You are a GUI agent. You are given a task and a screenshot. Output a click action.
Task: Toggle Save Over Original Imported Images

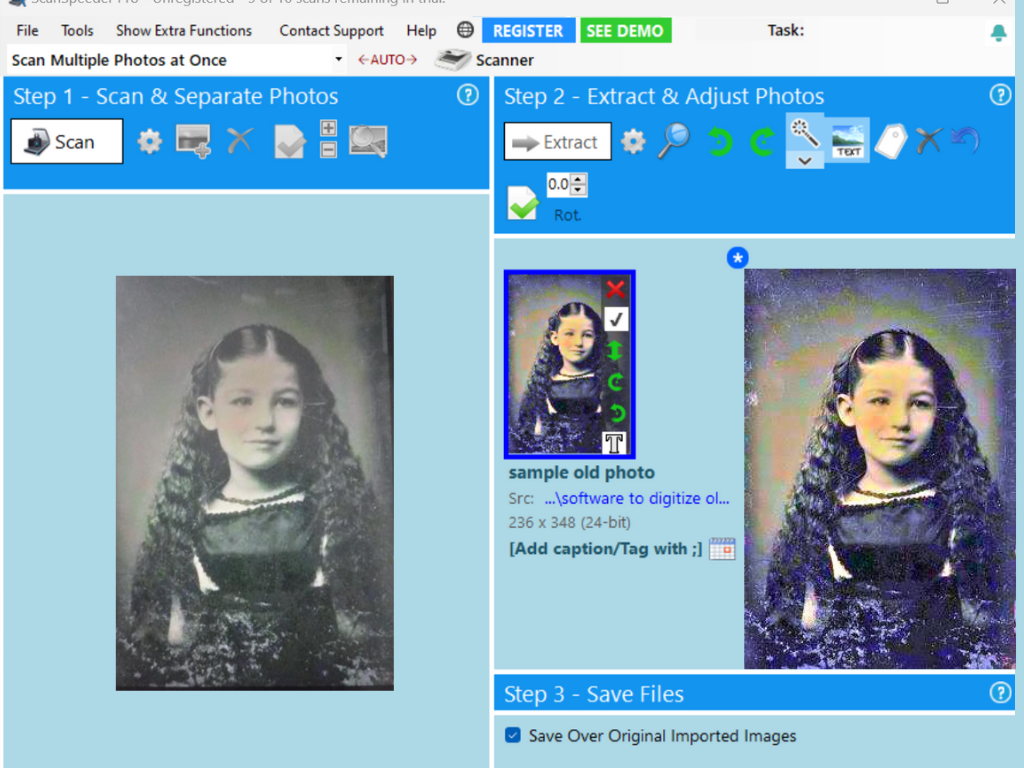[x=513, y=735]
